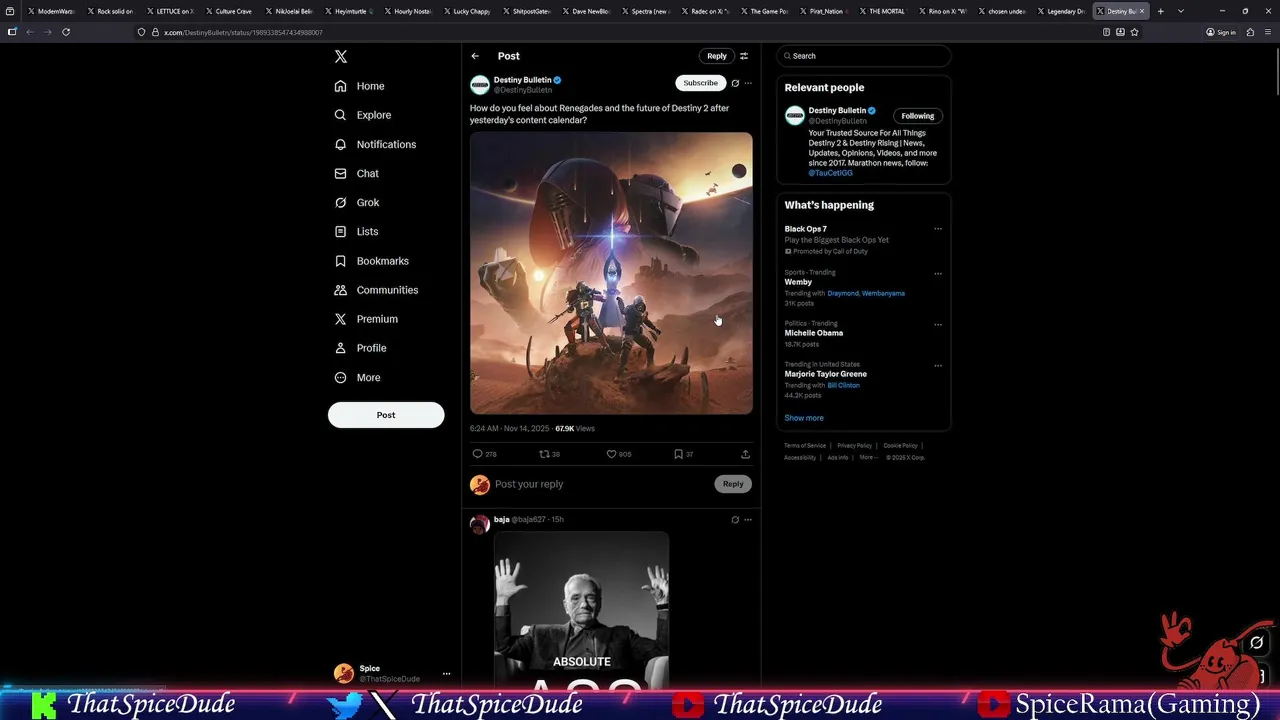This screenshot has width=1280, height=720.
Task: Open the Destiny Bulletin post avatar
Action: click(480, 84)
